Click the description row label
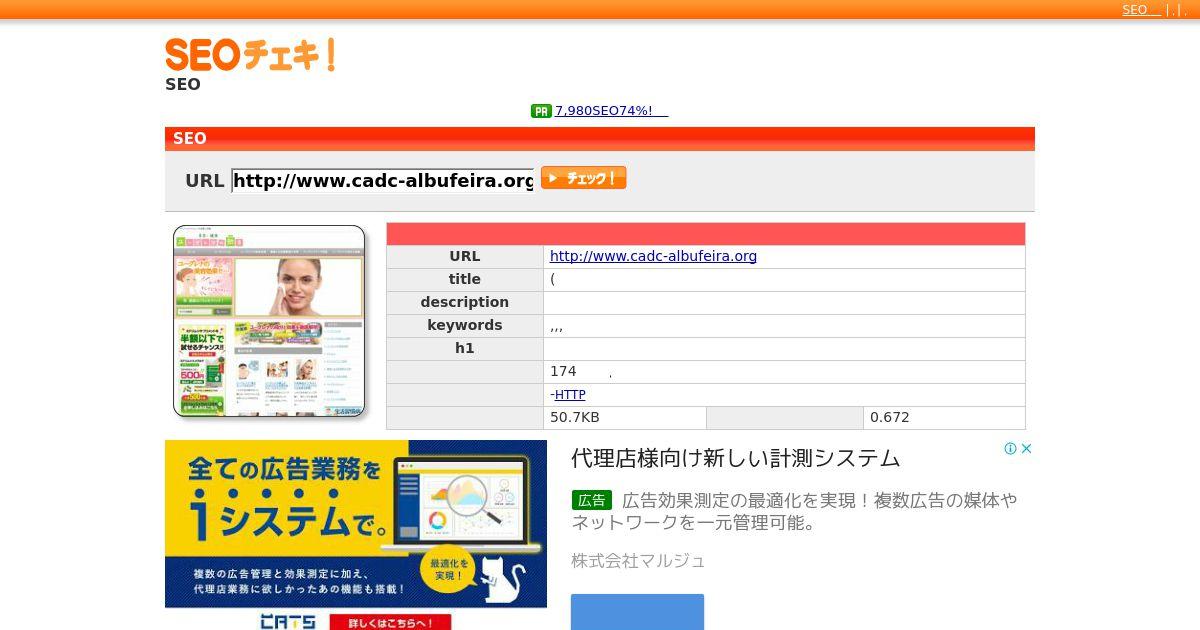1200x630 pixels. point(465,302)
